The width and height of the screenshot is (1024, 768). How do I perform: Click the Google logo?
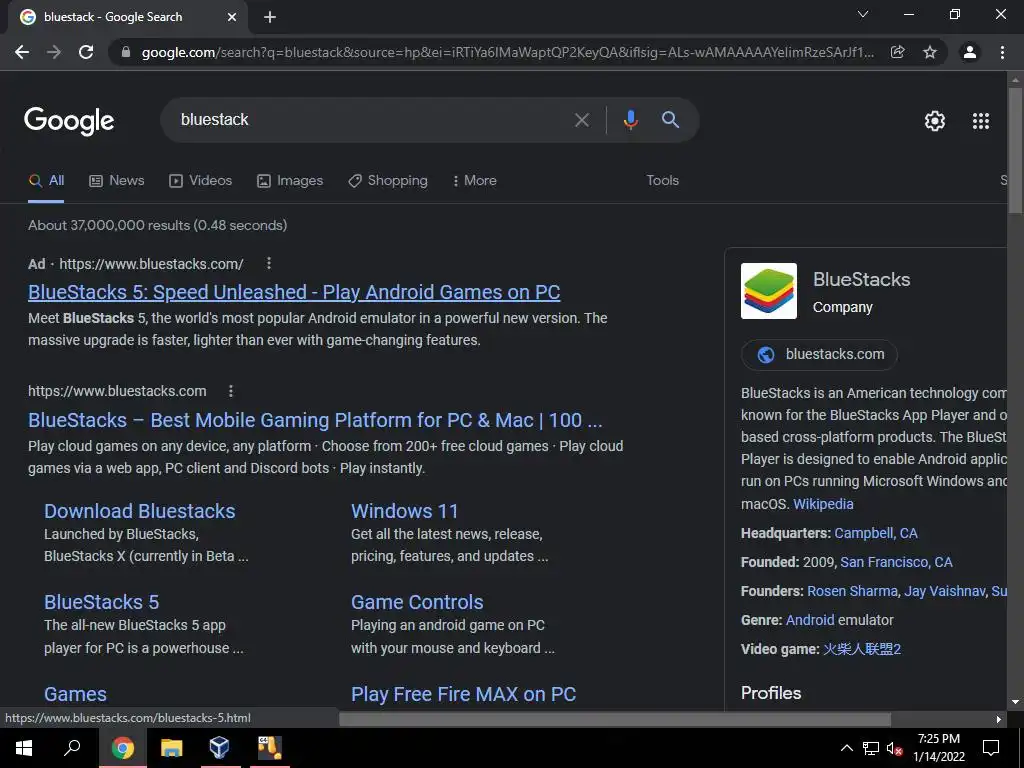click(69, 121)
